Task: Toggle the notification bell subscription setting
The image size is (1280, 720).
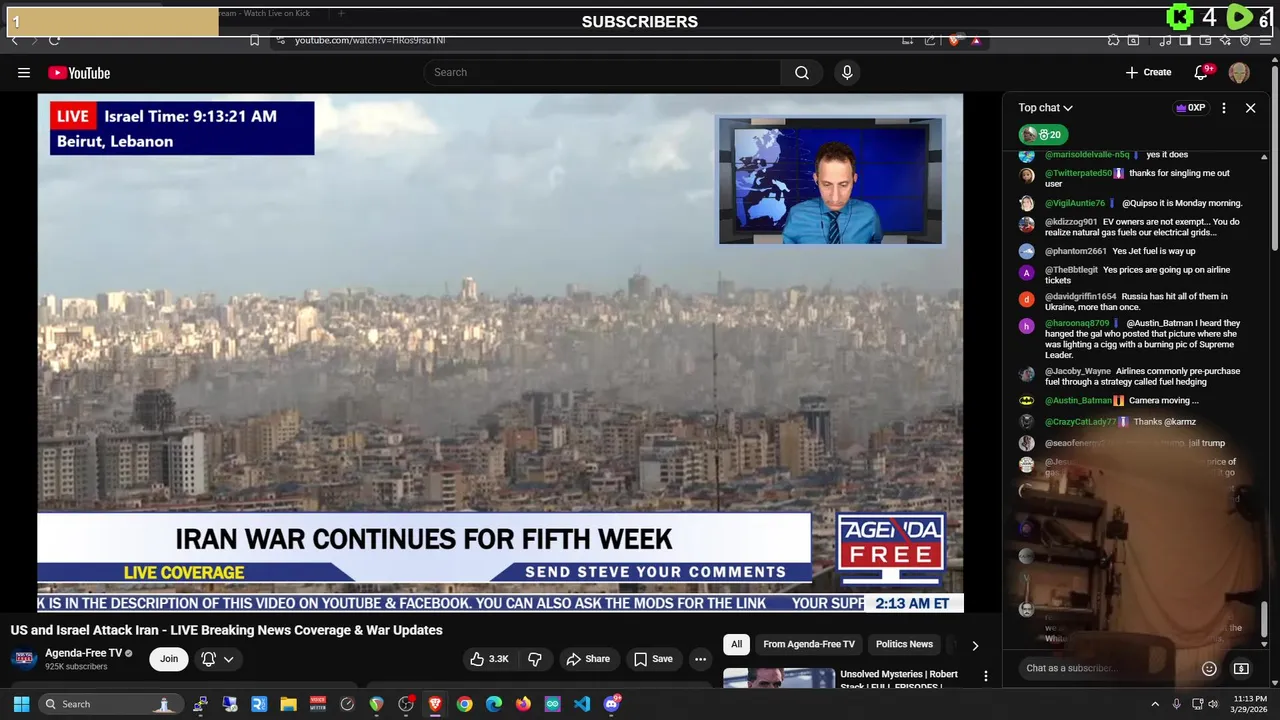Action: point(208,659)
